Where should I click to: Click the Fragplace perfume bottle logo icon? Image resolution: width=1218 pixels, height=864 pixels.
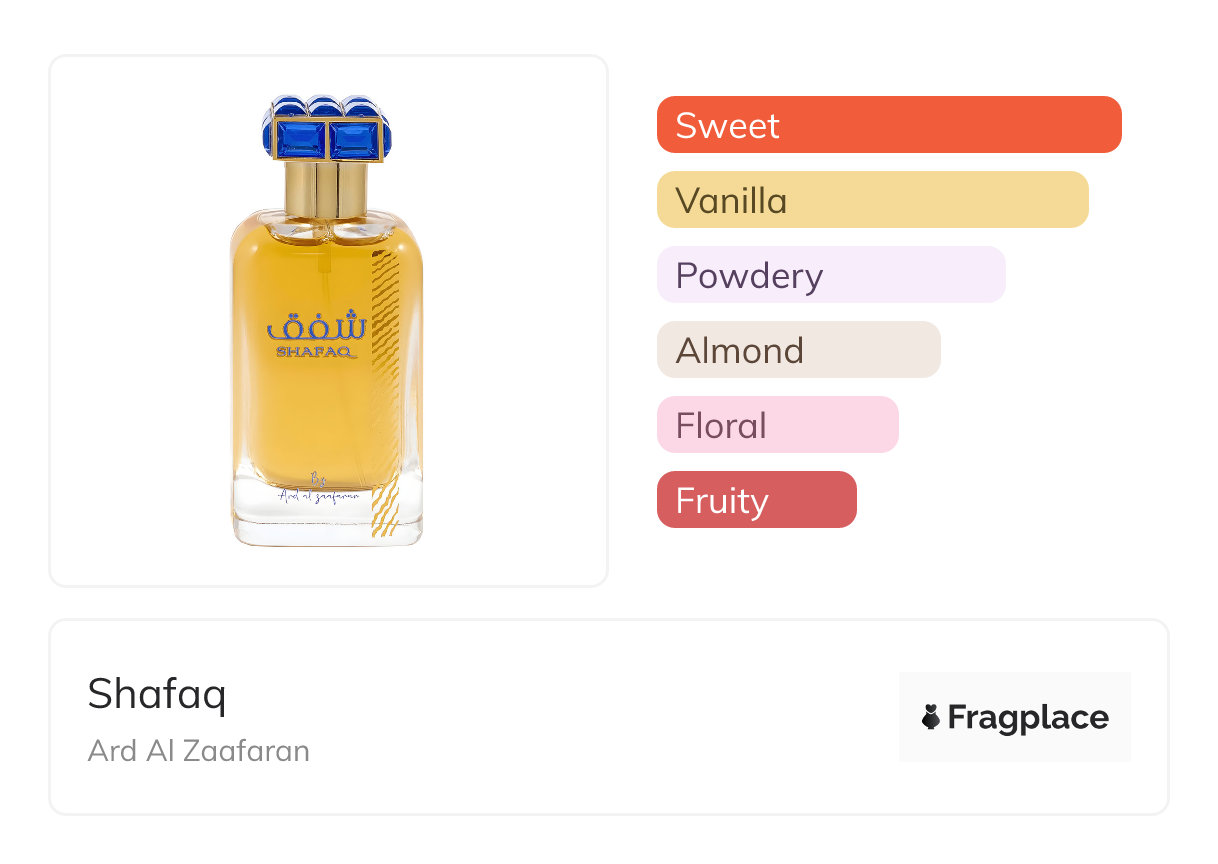(931, 717)
